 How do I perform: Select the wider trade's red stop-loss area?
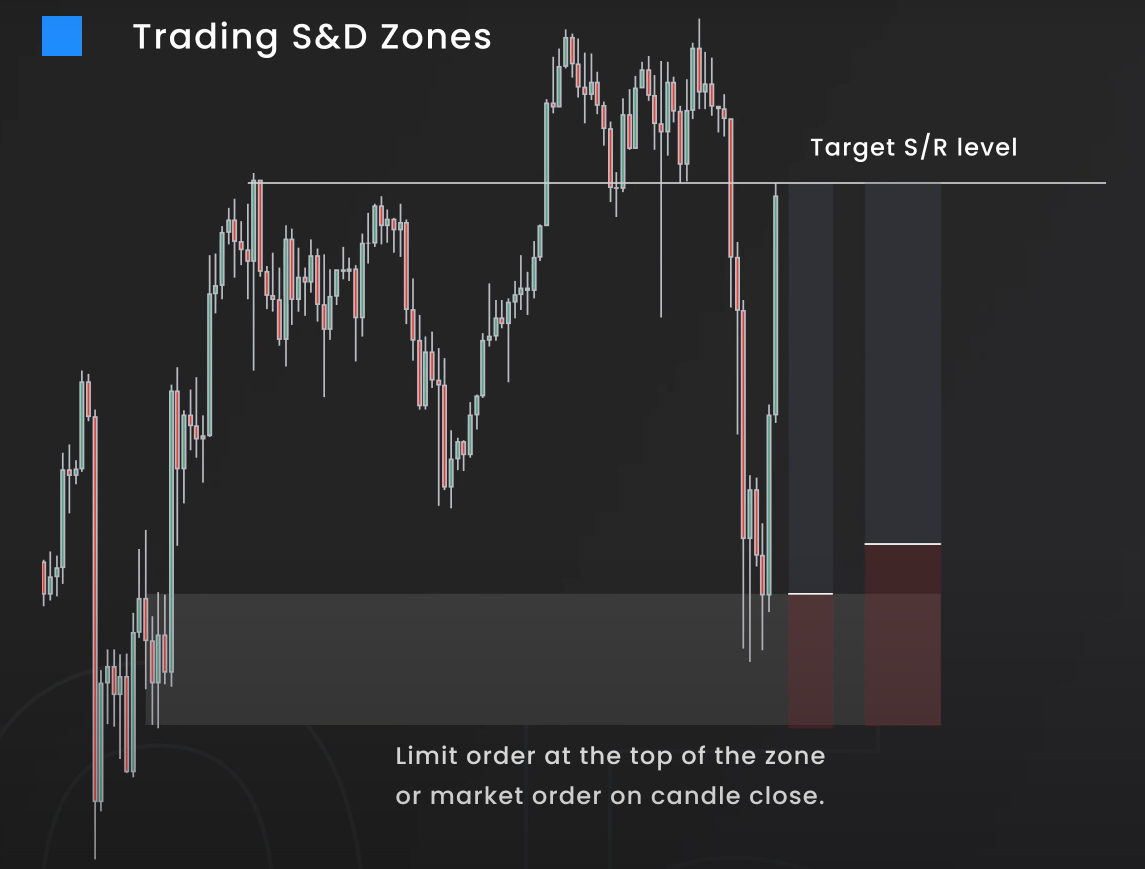click(x=902, y=634)
